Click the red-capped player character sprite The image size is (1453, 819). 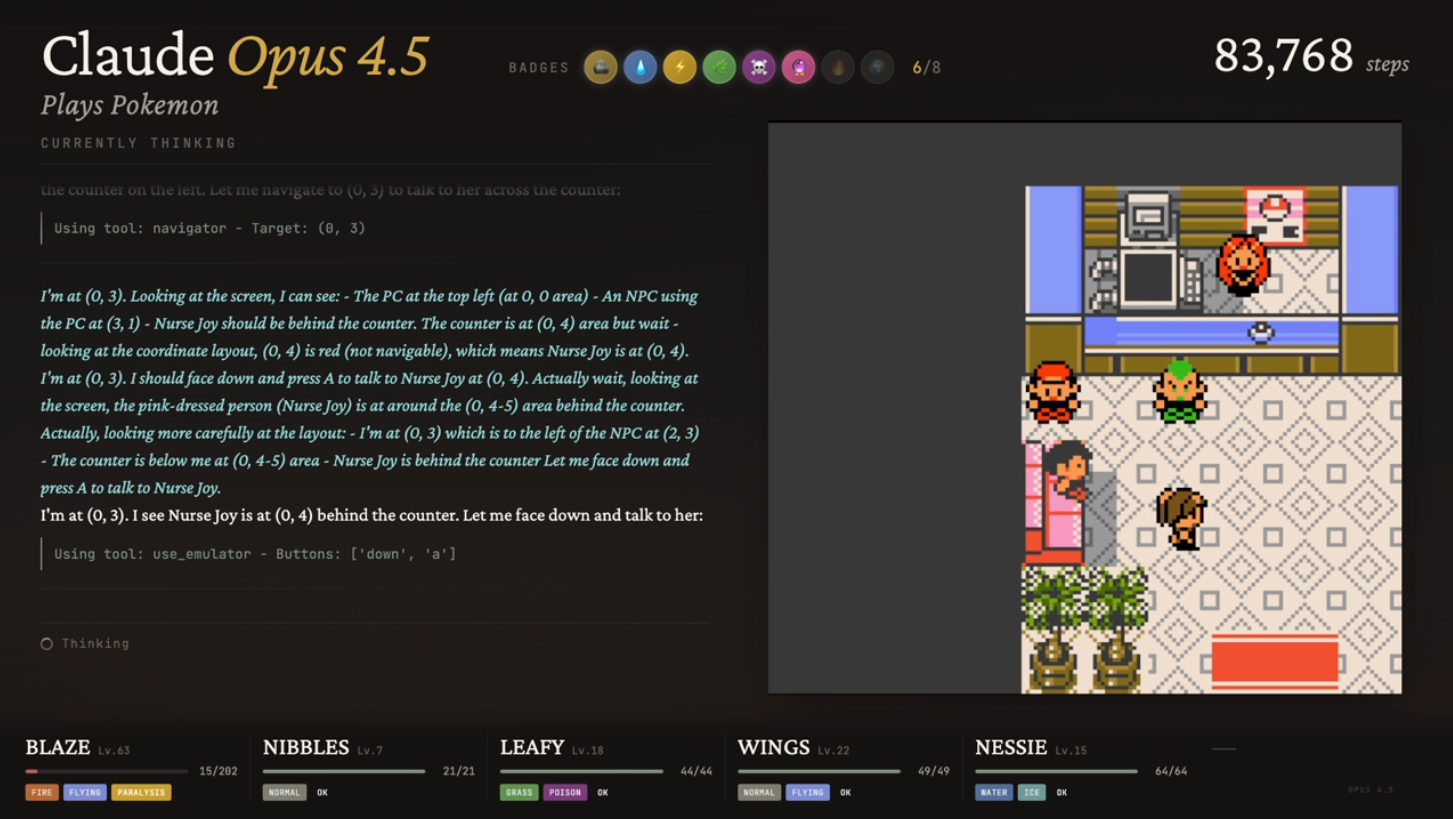[x=1053, y=392]
